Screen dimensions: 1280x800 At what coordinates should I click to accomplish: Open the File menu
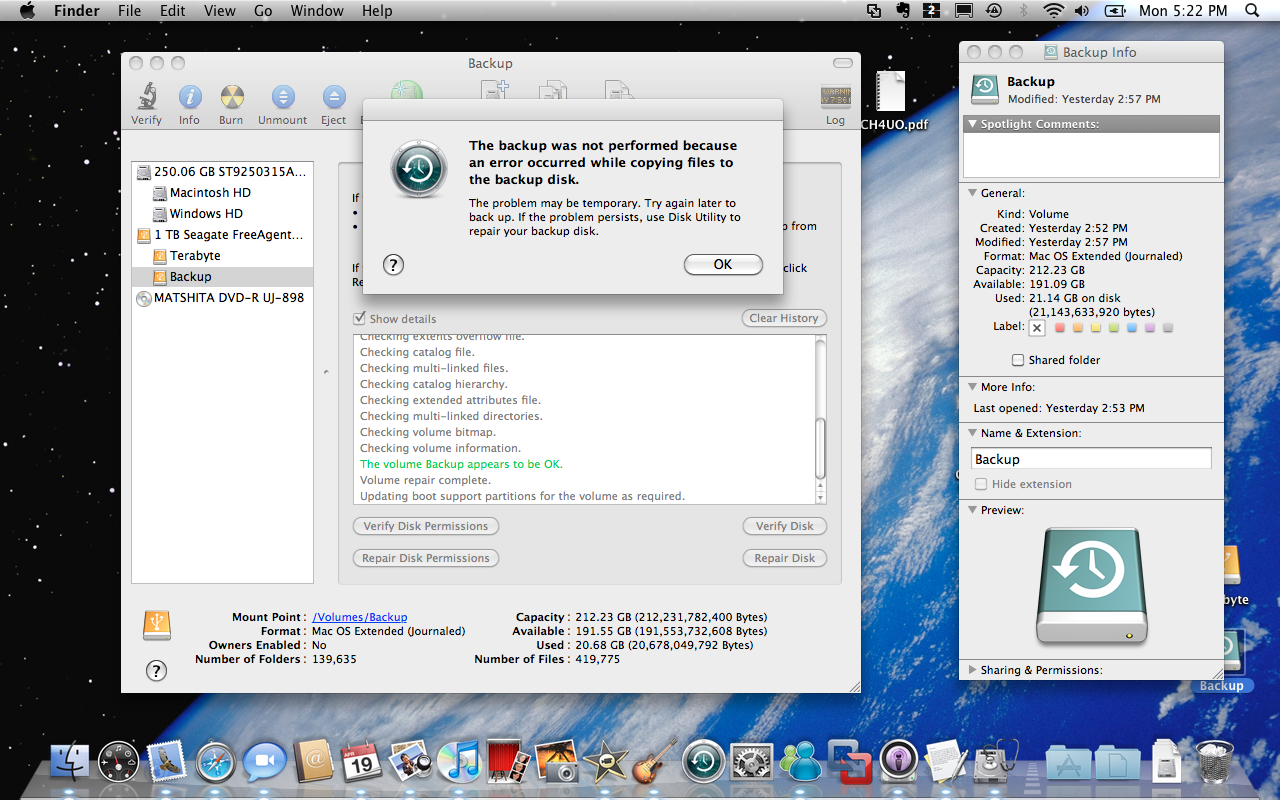(129, 11)
